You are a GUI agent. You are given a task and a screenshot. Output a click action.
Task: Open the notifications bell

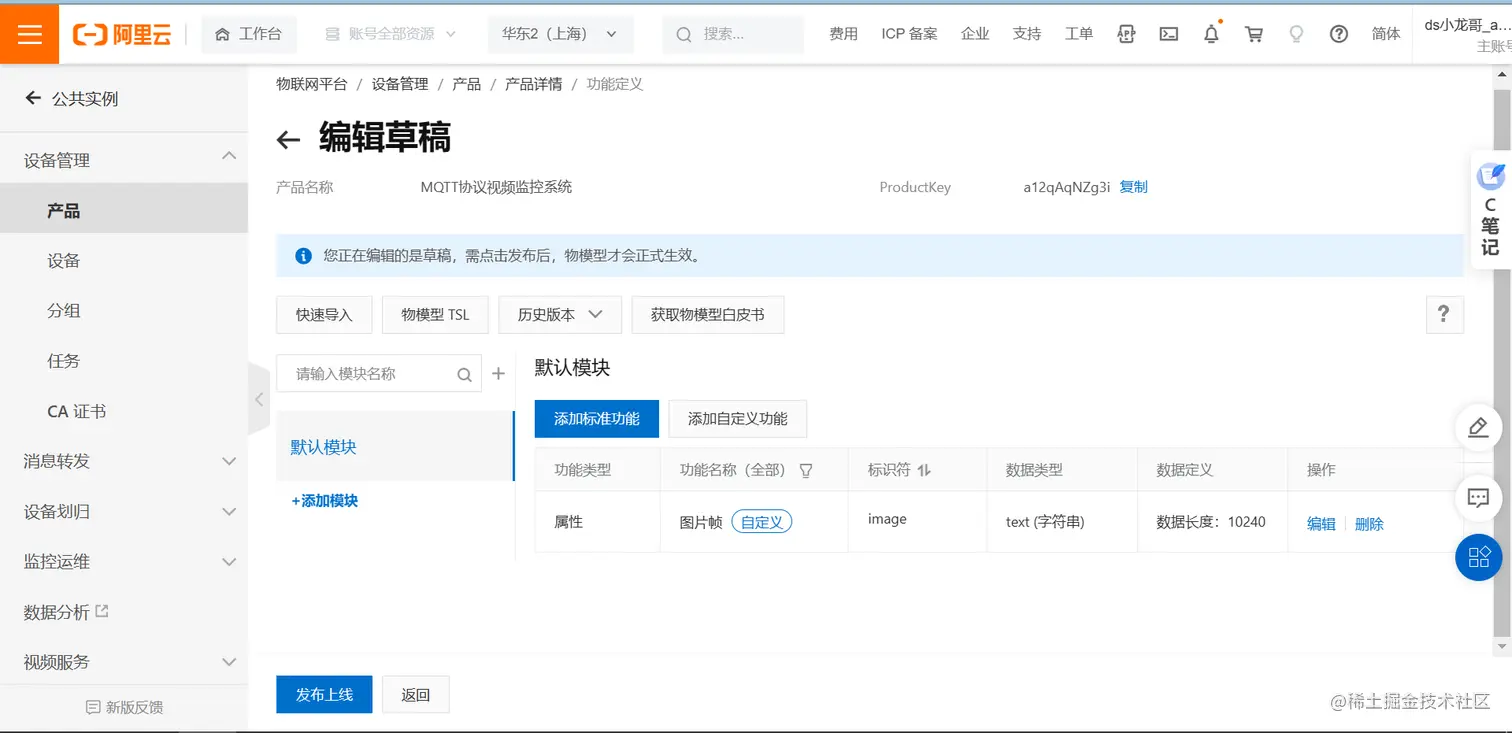1211,34
